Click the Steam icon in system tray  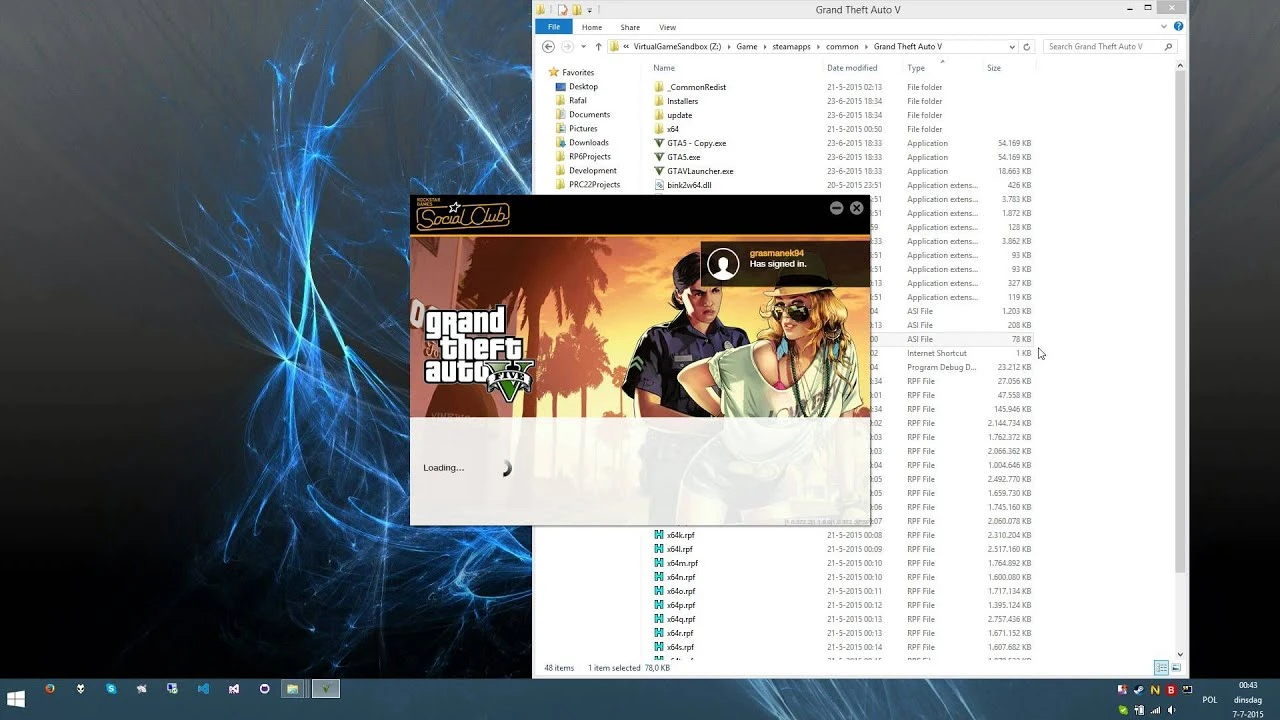1138,690
